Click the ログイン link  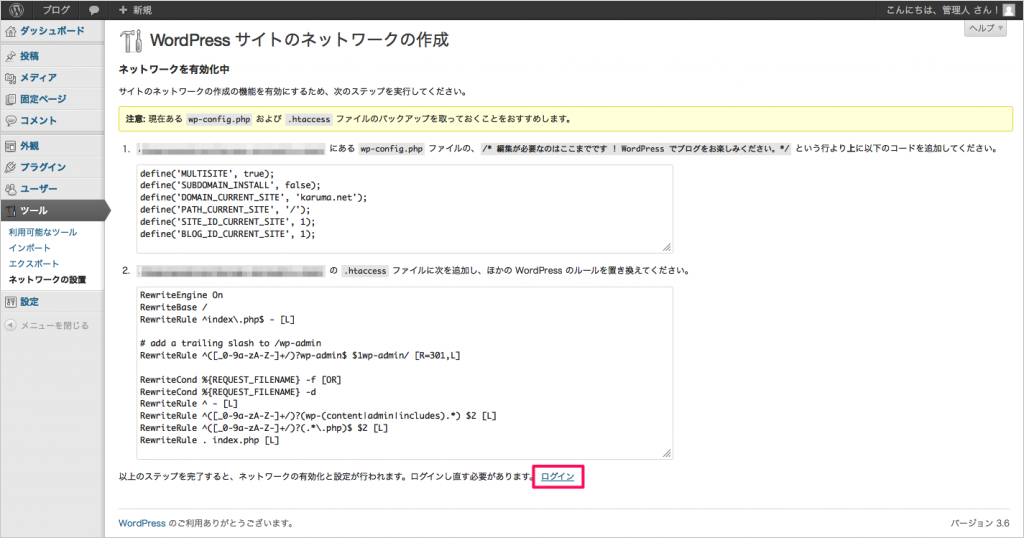coord(558,477)
